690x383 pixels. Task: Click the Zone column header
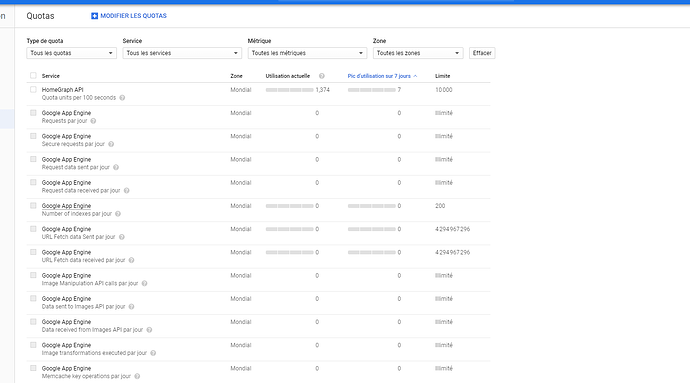[x=236, y=76]
